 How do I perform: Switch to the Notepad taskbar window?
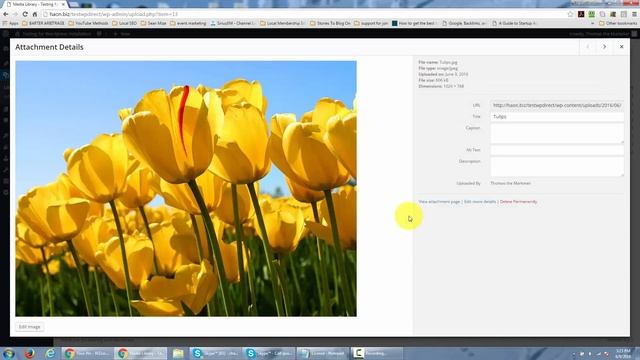tap(323, 353)
